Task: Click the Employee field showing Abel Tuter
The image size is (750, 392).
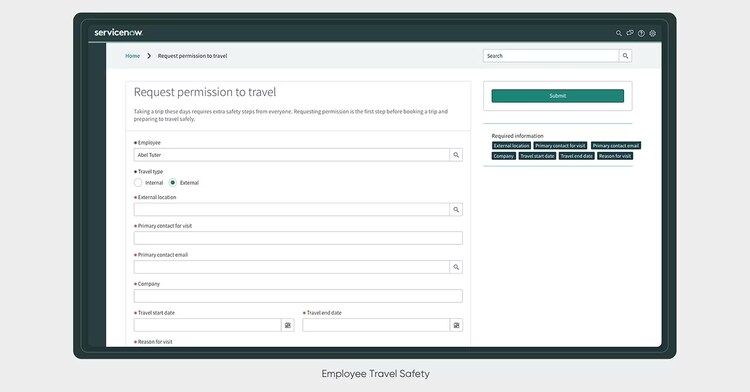Action: pos(291,155)
